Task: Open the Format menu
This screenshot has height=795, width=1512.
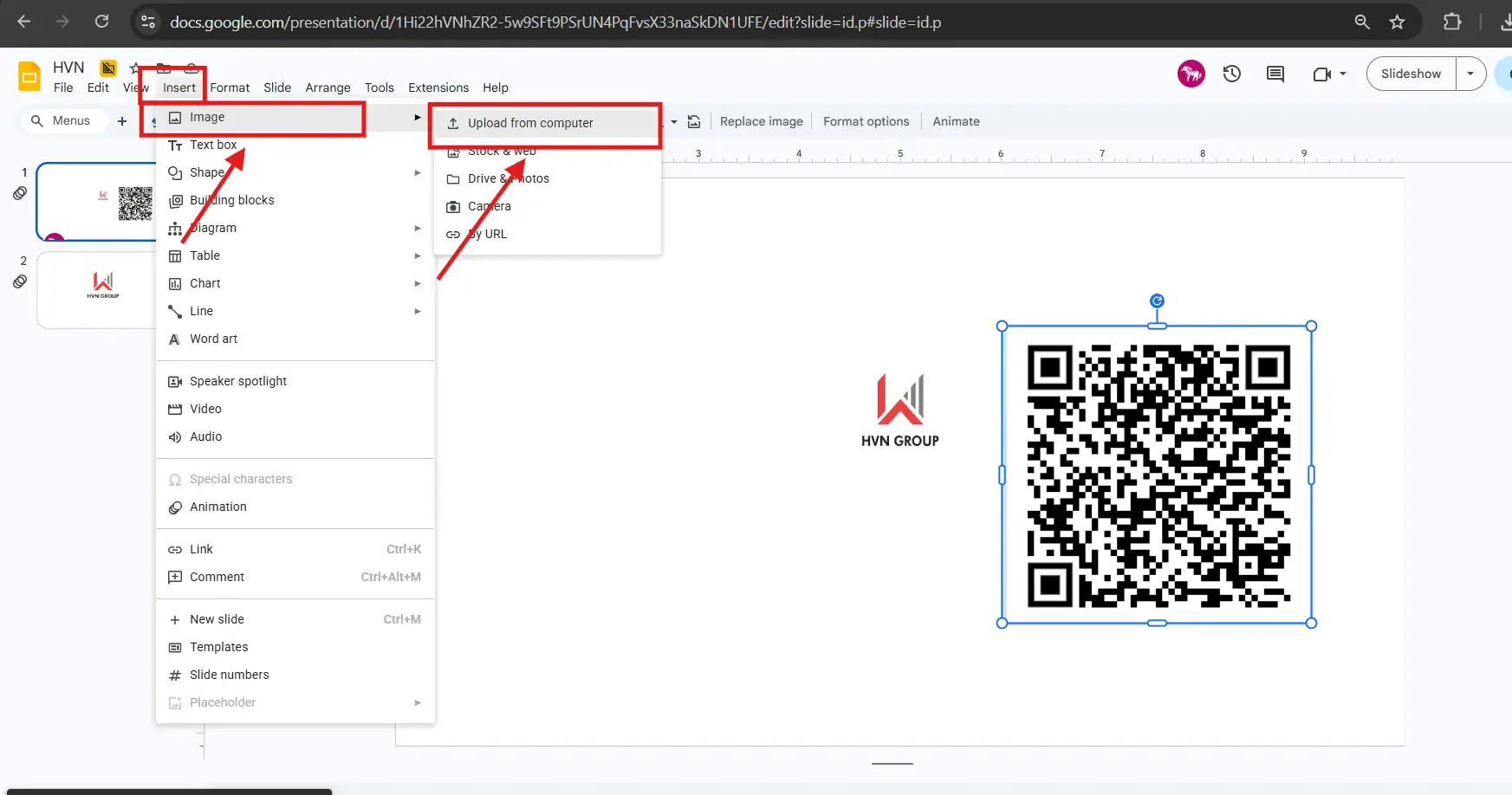Action: click(230, 87)
